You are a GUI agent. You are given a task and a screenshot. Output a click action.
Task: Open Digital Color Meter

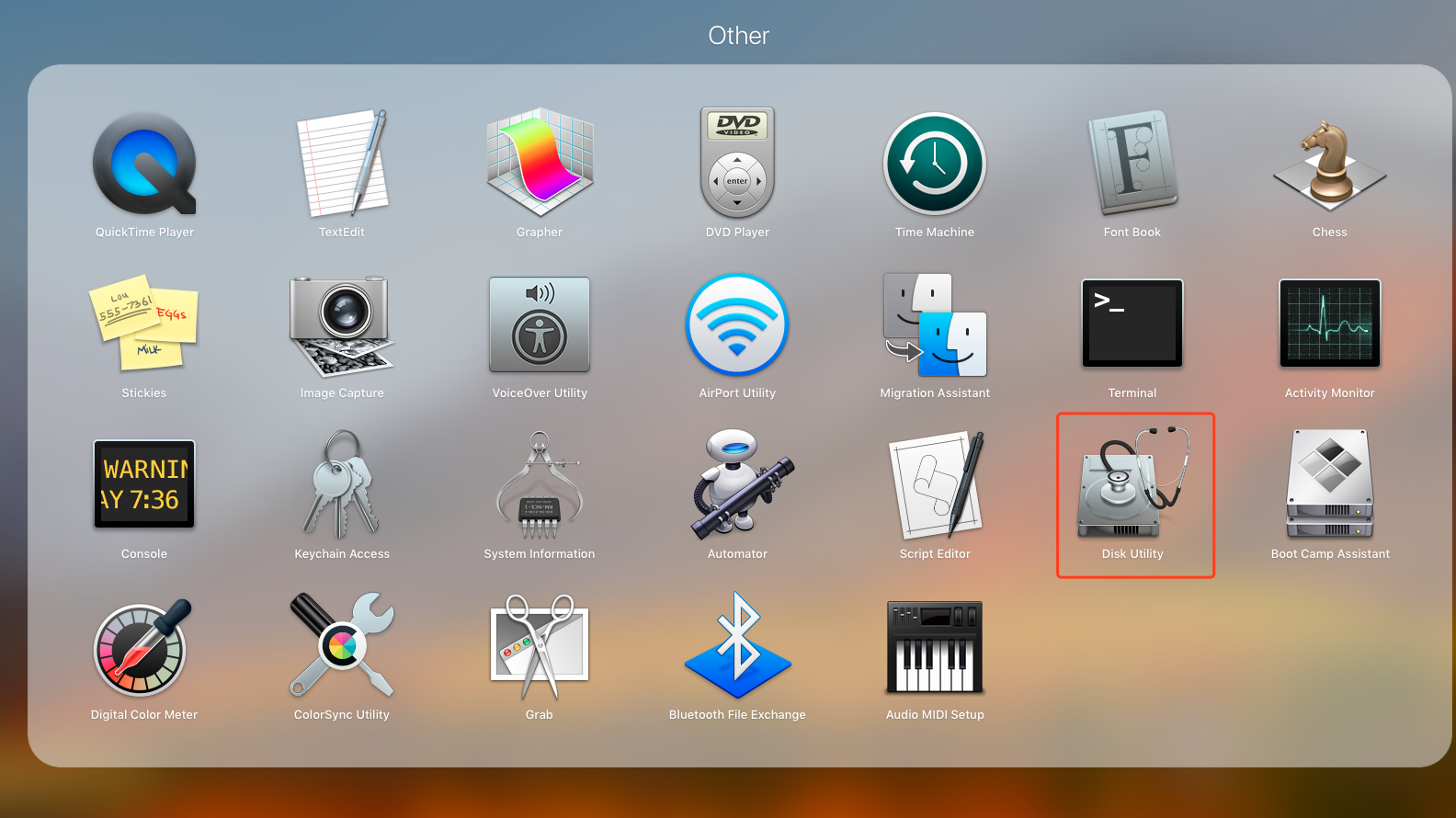[144, 646]
